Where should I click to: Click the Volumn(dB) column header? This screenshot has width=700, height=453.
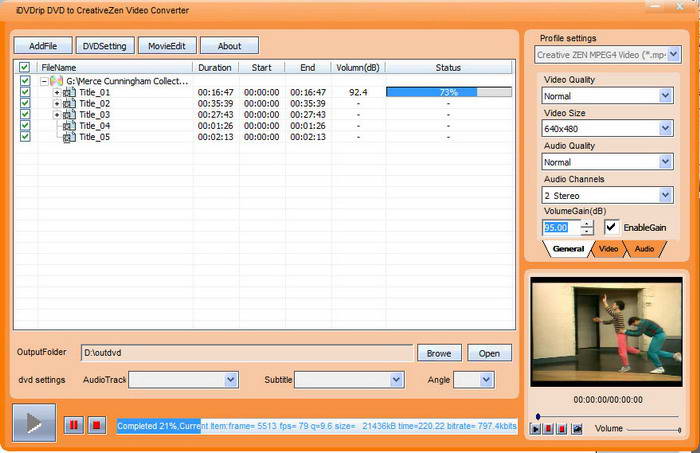(358, 67)
